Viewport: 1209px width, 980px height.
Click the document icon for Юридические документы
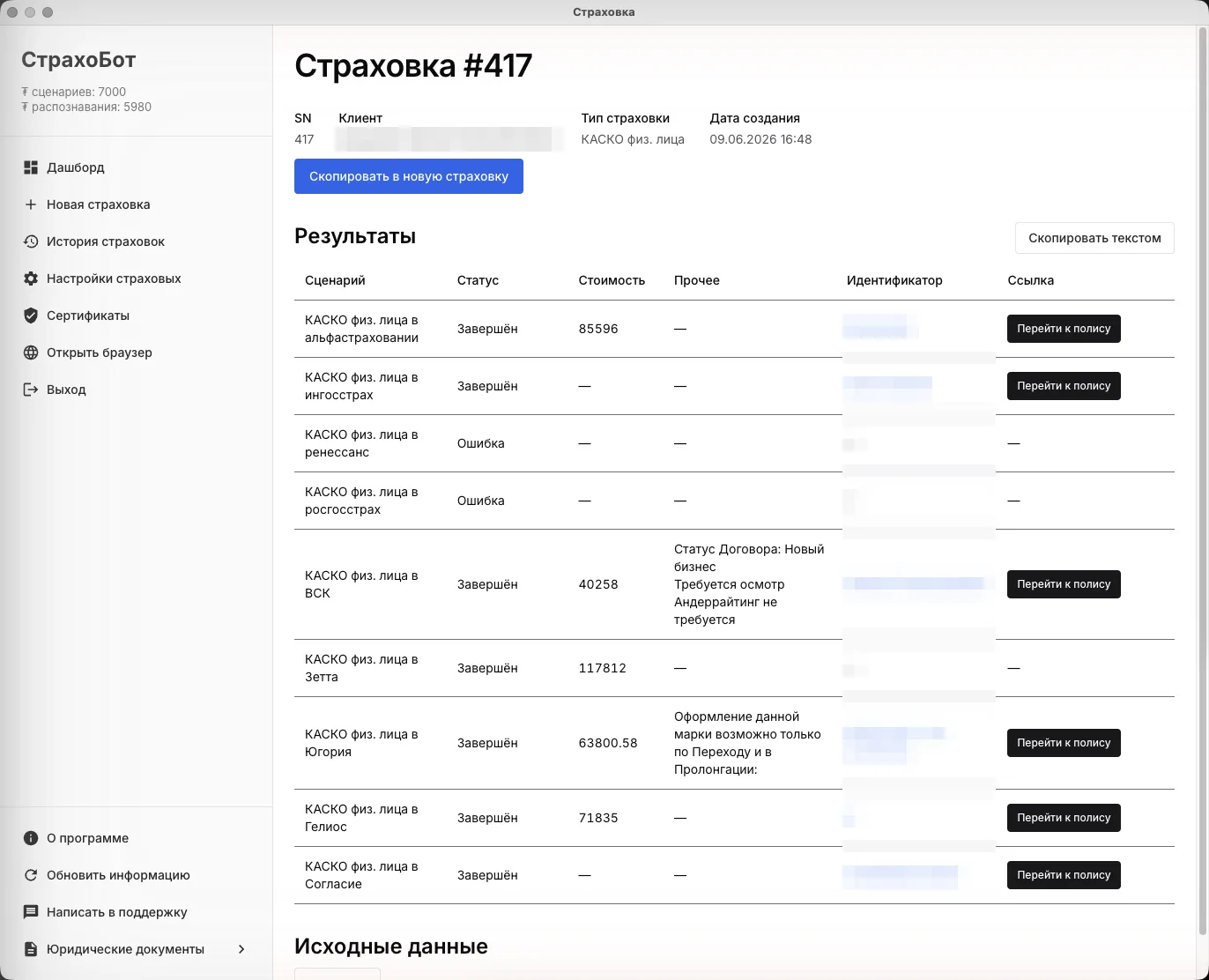coord(31,949)
